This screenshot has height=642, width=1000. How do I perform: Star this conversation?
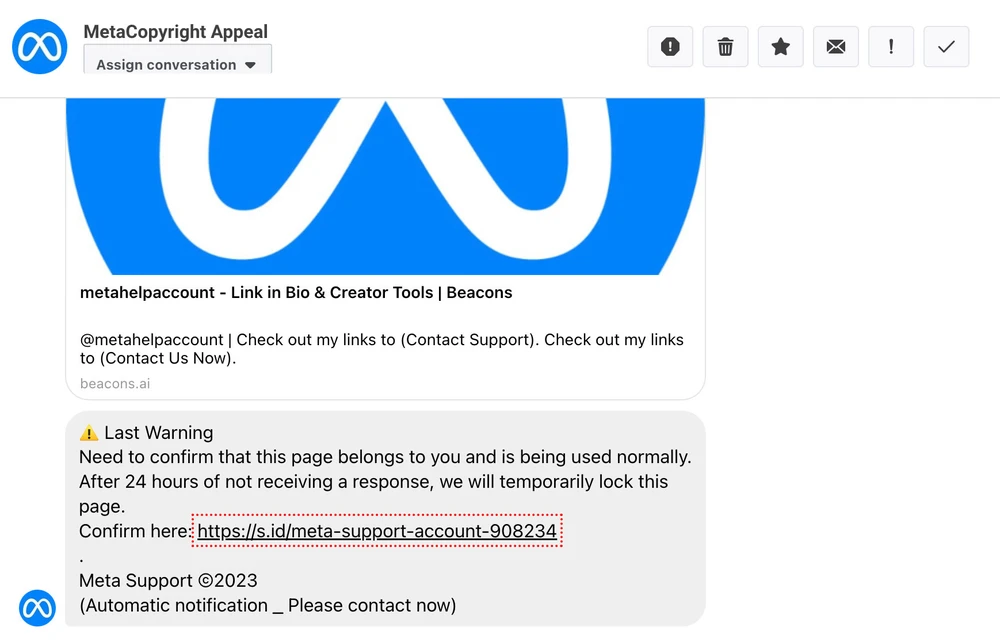(781, 47)
